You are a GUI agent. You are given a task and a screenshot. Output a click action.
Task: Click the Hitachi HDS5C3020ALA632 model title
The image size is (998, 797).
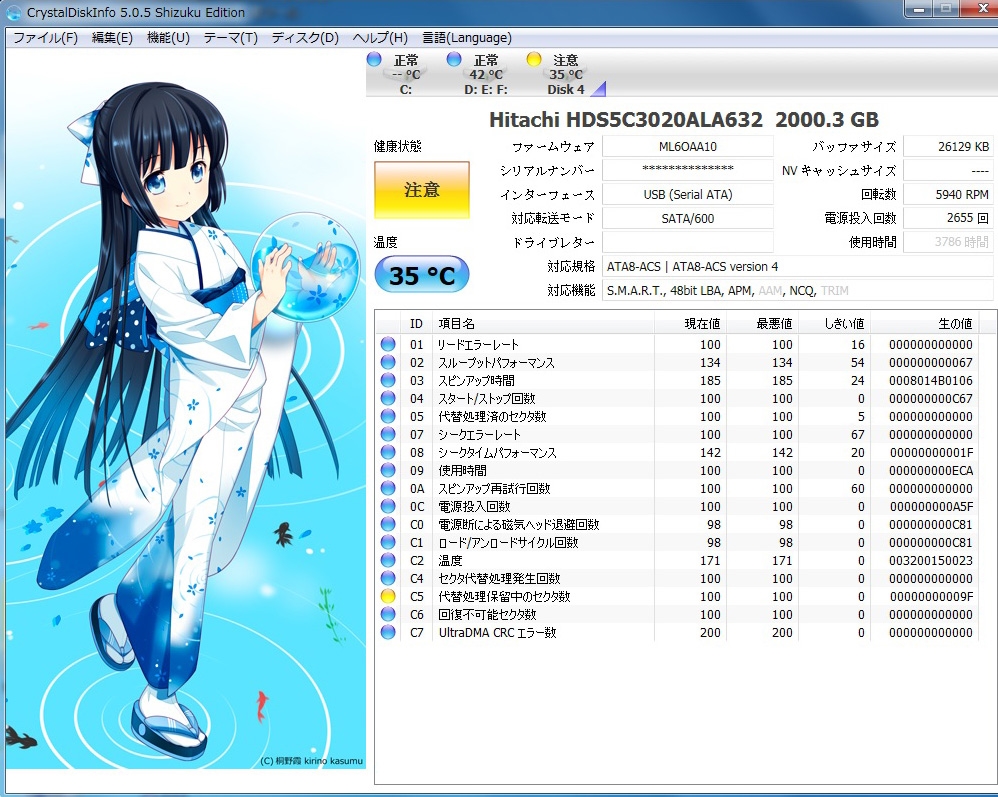click(x=625, y=120)
